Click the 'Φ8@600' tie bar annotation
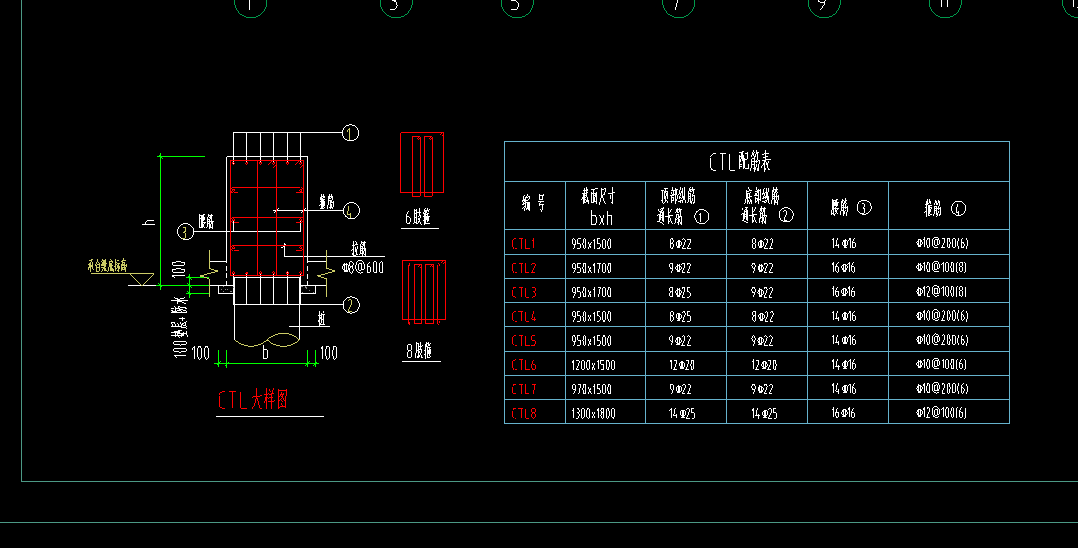 [363, 267]
